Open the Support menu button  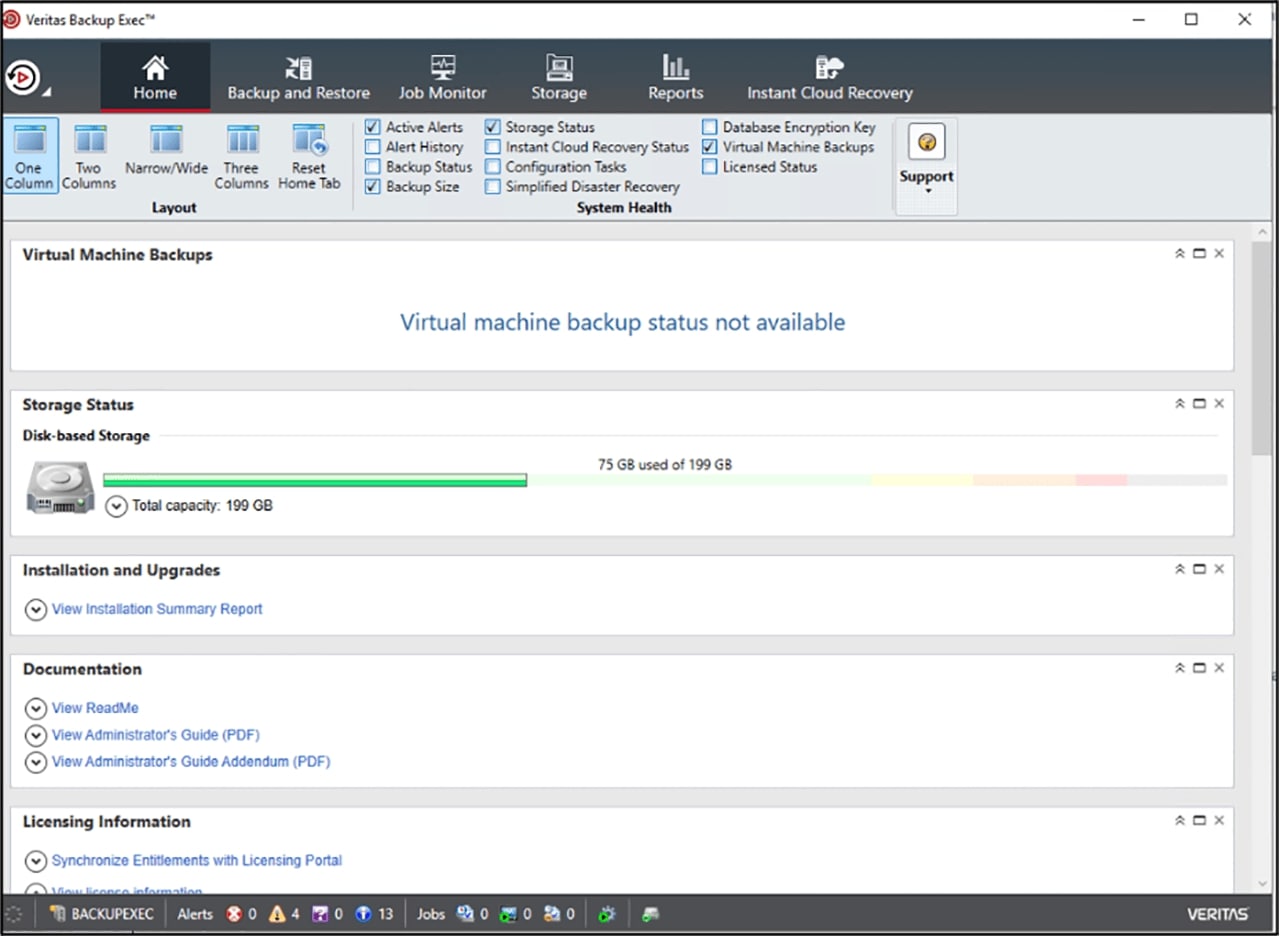point(926,166)
